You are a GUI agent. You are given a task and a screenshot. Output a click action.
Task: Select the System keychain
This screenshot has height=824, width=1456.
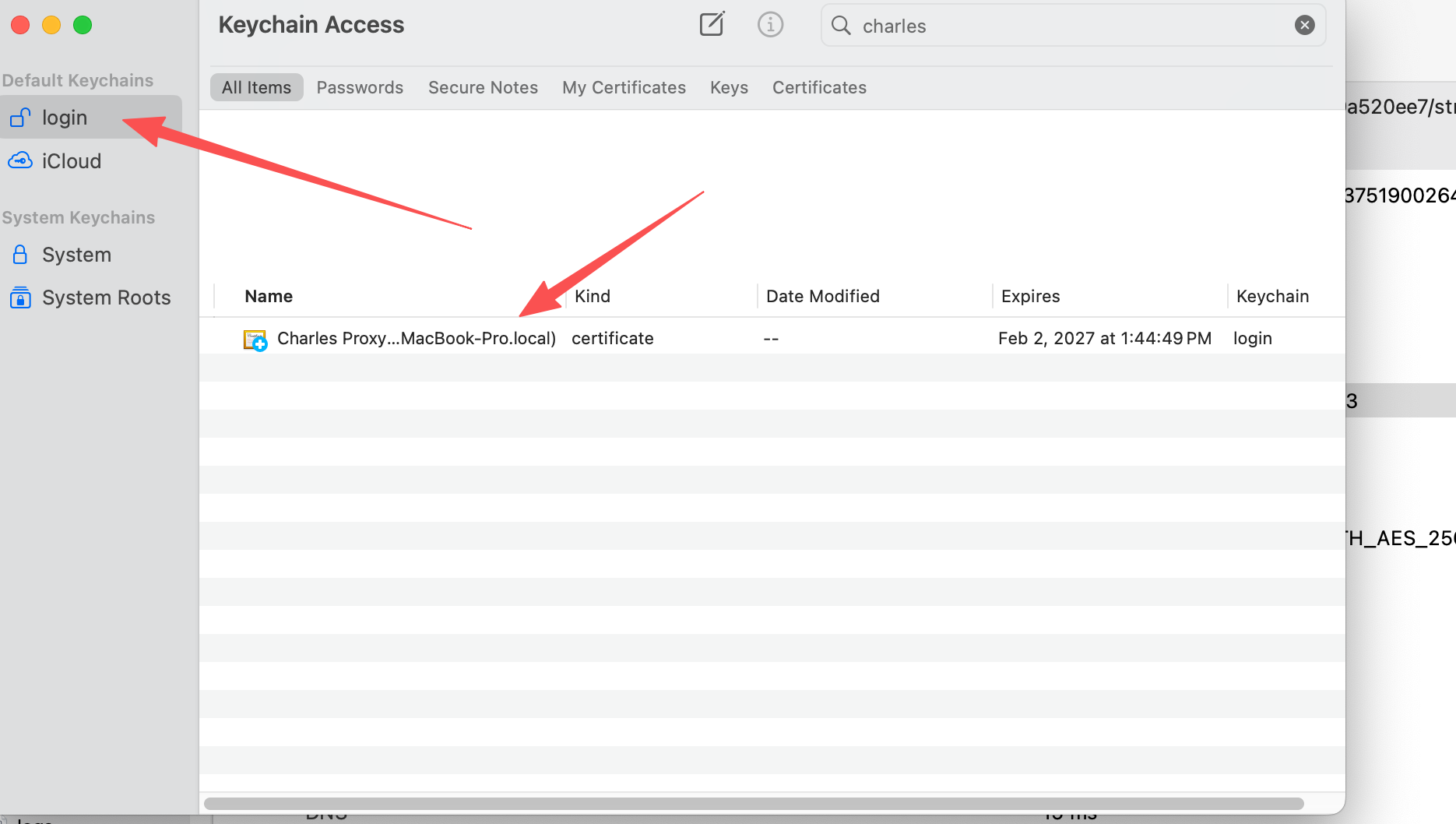point(91,255)
